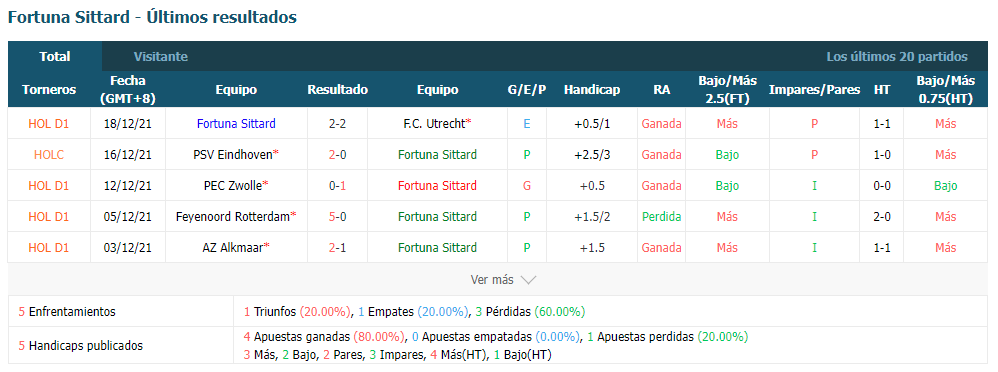998x372 pixels.
Task: Switch to the Visitante tab
Action: (160, 56)
